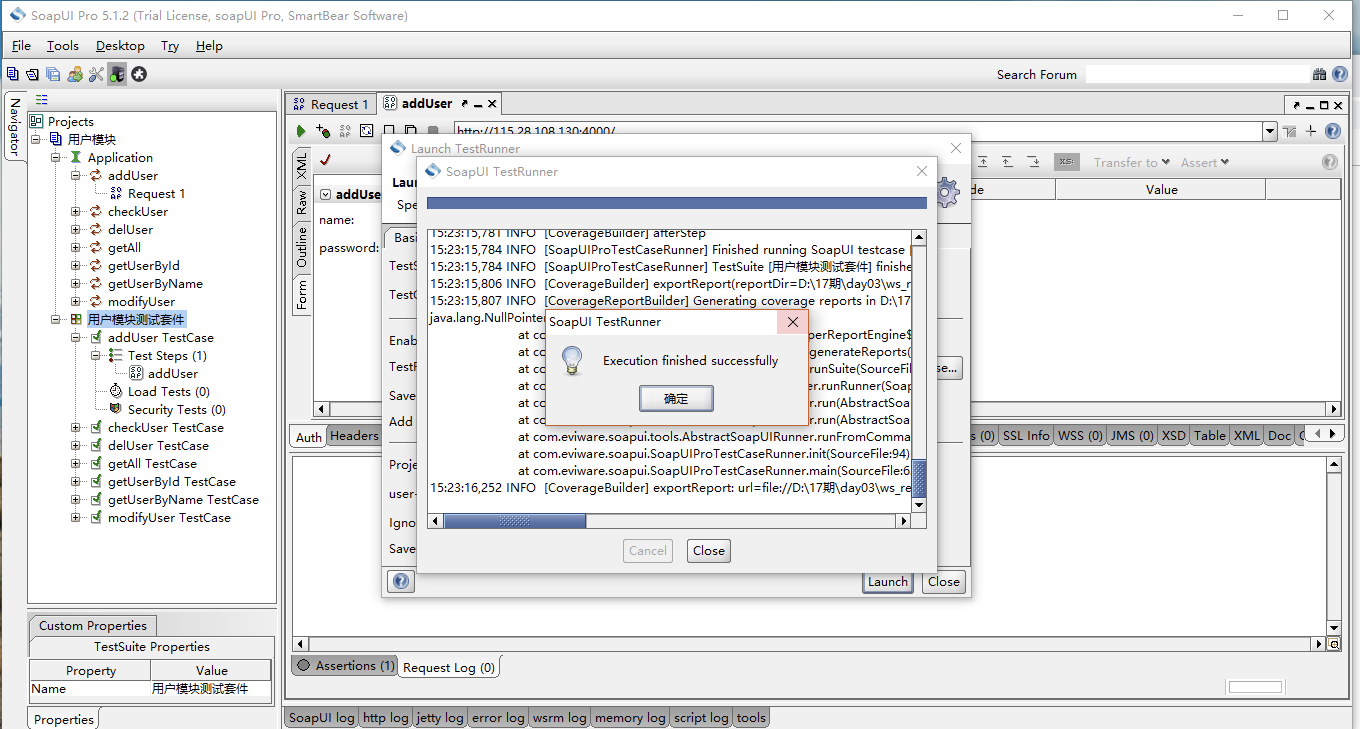The image size is (1360, 729).
Task: Click the Save All Projects icon
Action: pos(53,74)
